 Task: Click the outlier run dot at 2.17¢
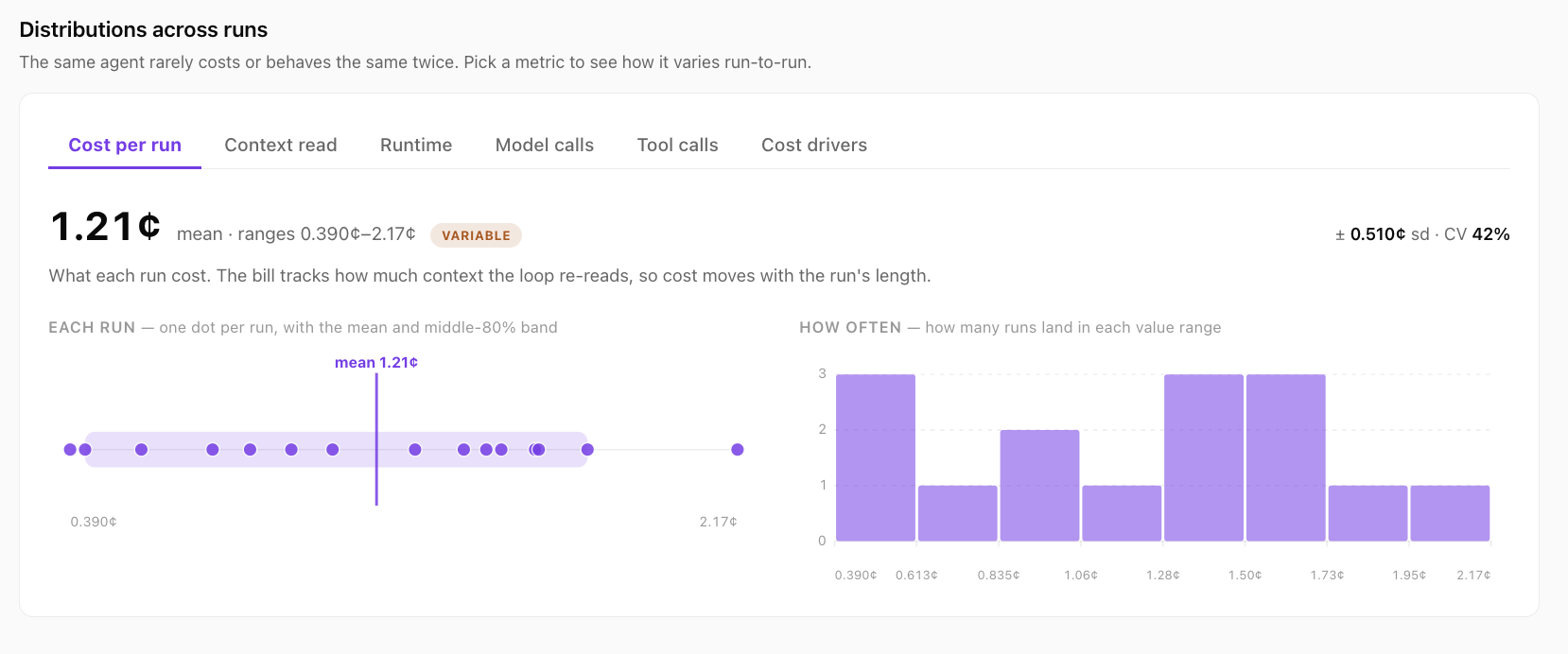tap(738, 450)
